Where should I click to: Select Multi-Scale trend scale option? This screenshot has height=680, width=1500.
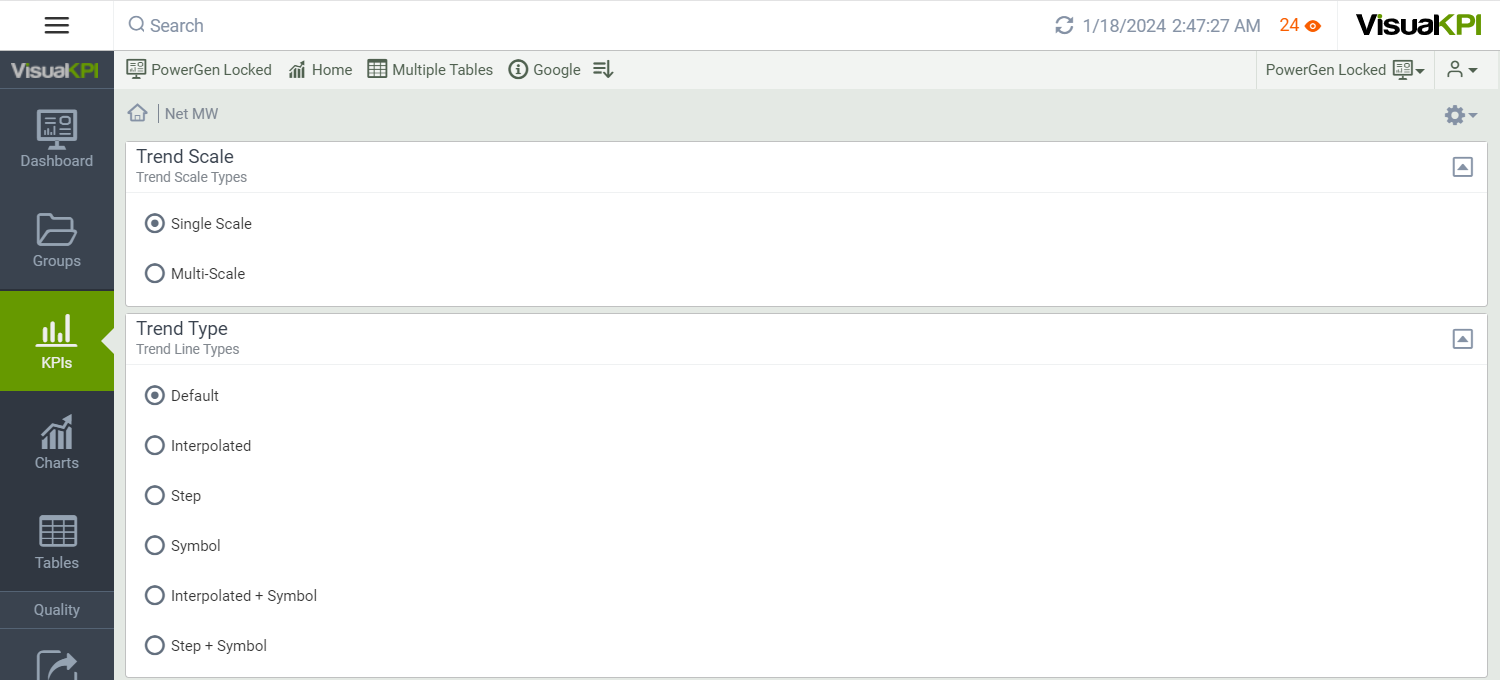coord(155,273)
